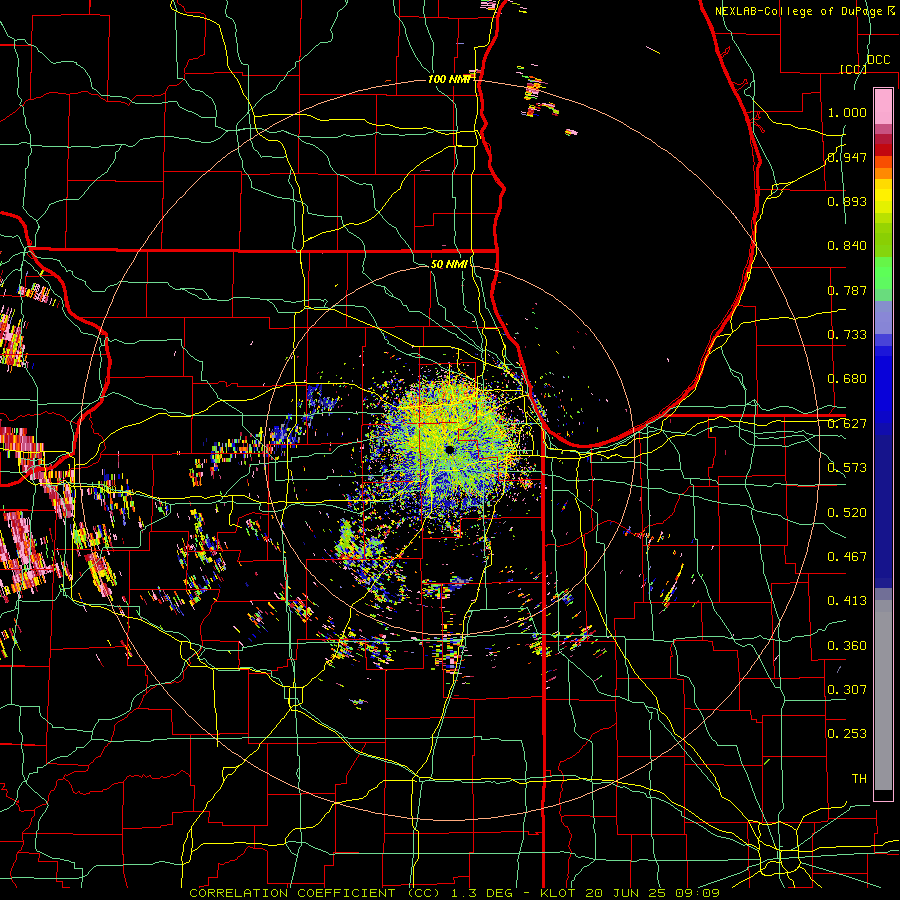Viewport: 900px width, 900px height.
Task: Select the gray color scale segment
Action: pos(883,695)
